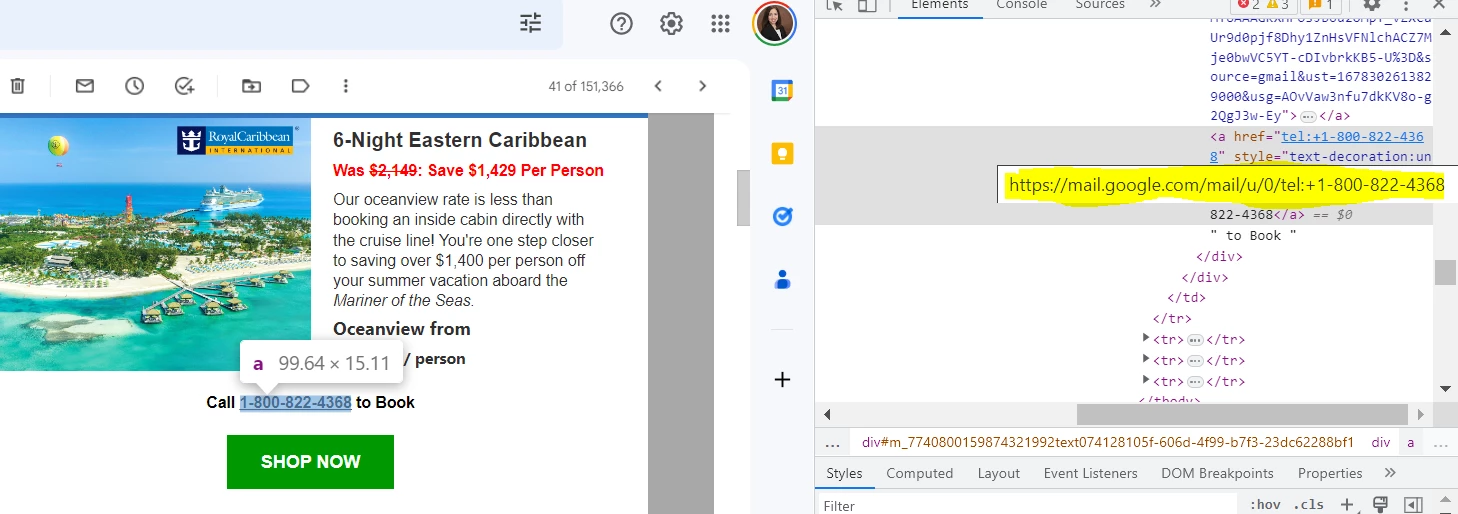The height and width of the screenshot is (514, 1458).
Task: Expand collapsed ellipsis before closing a tag
Action: tap(1308, 118)
